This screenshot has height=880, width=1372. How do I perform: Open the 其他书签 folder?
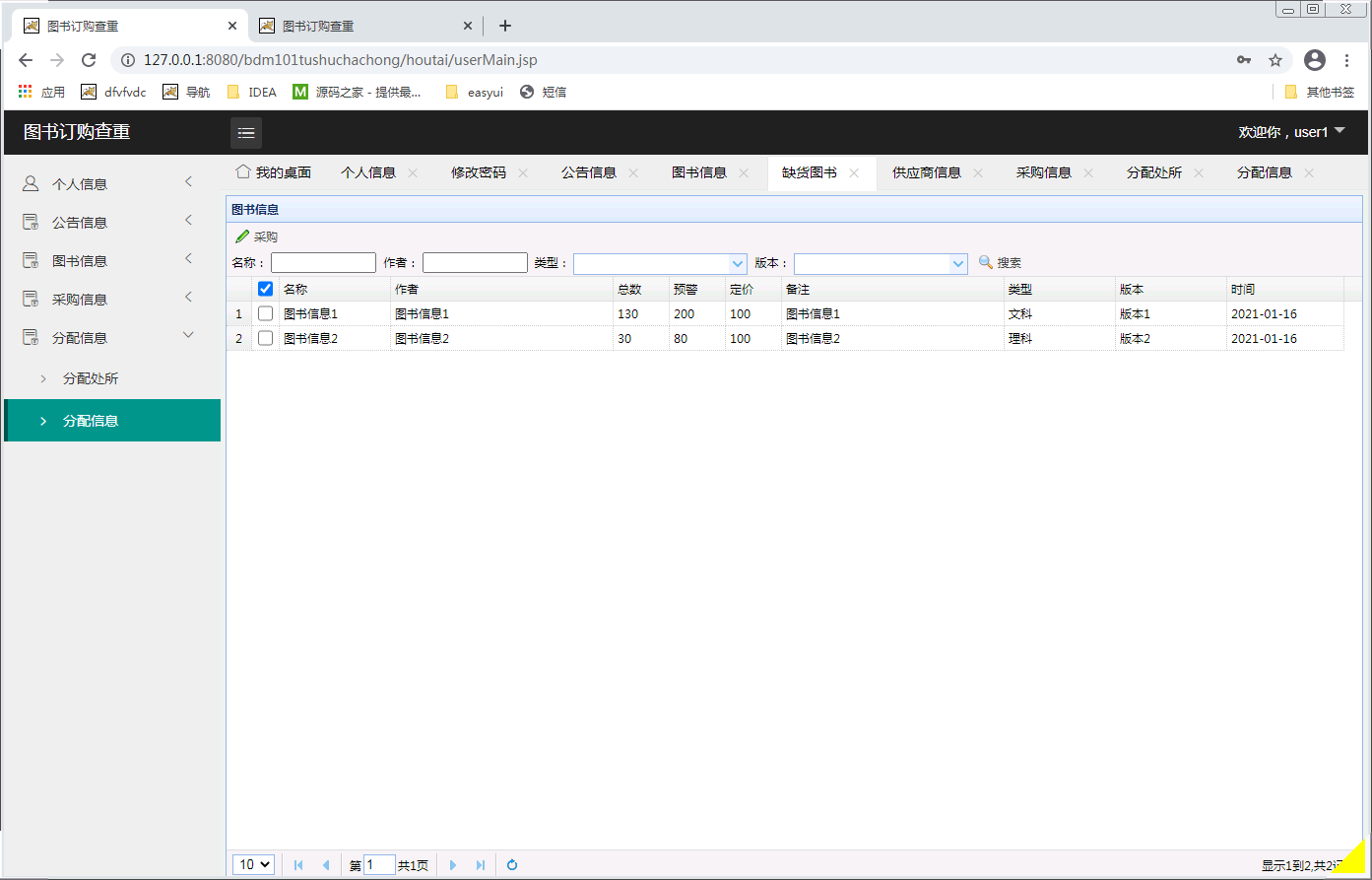(x=1320, y=92)
